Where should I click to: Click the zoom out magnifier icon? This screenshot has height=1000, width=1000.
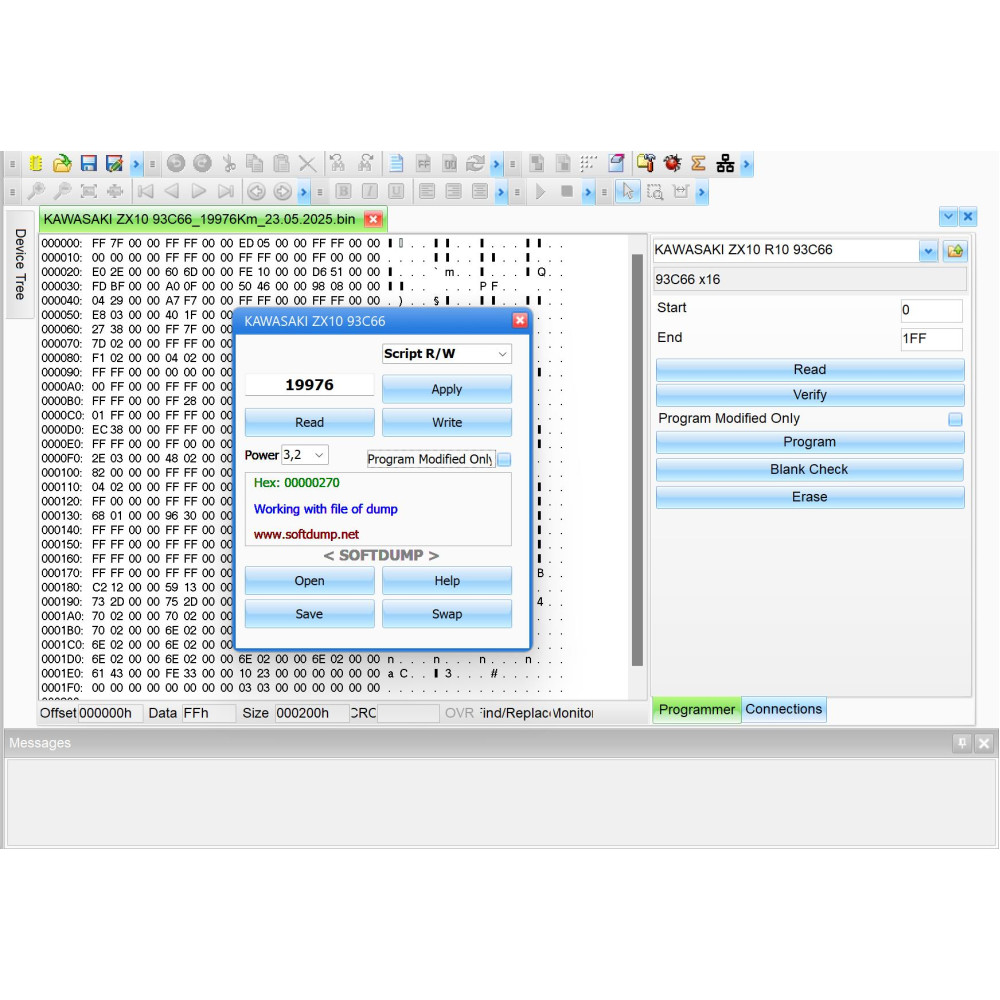62,191
